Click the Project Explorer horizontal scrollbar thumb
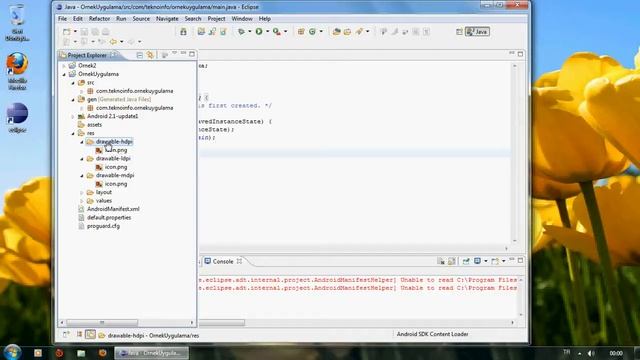The image size is (640, 360). coord(102,322)
